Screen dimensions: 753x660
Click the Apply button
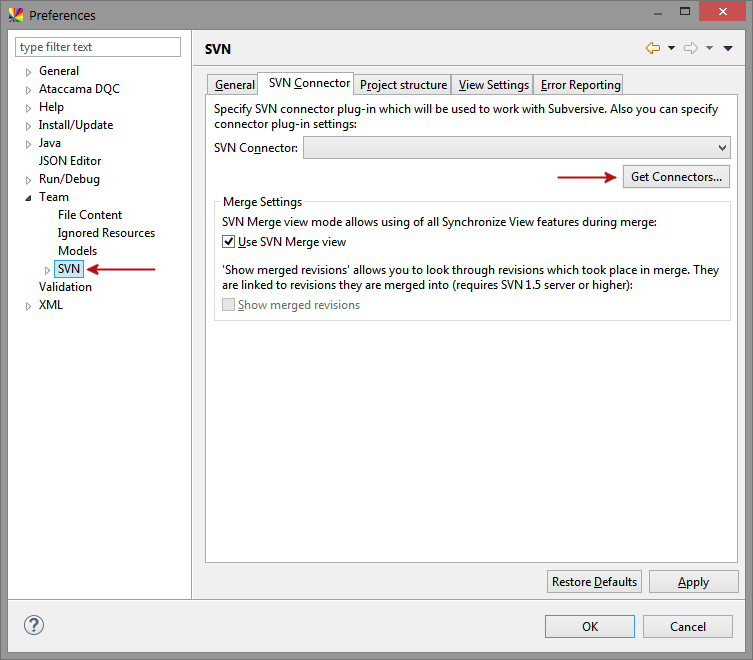[693, 582]
